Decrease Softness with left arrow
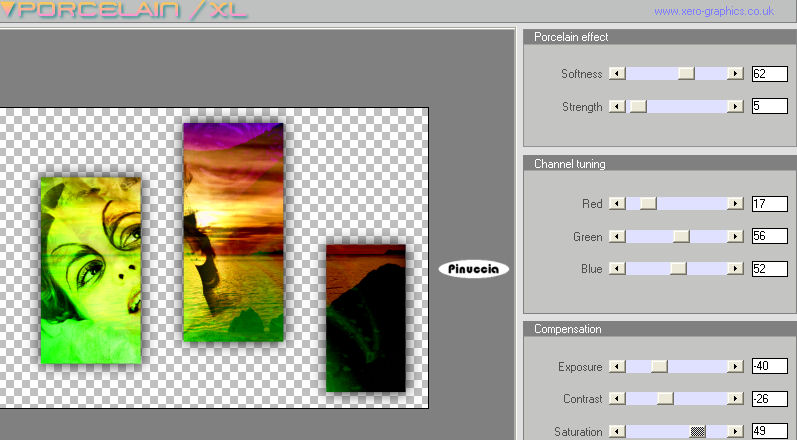 [x=617, y=74]
